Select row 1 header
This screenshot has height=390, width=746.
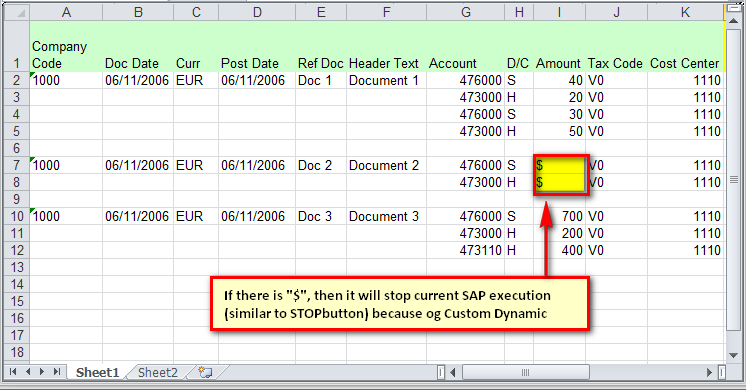(17, 46)
